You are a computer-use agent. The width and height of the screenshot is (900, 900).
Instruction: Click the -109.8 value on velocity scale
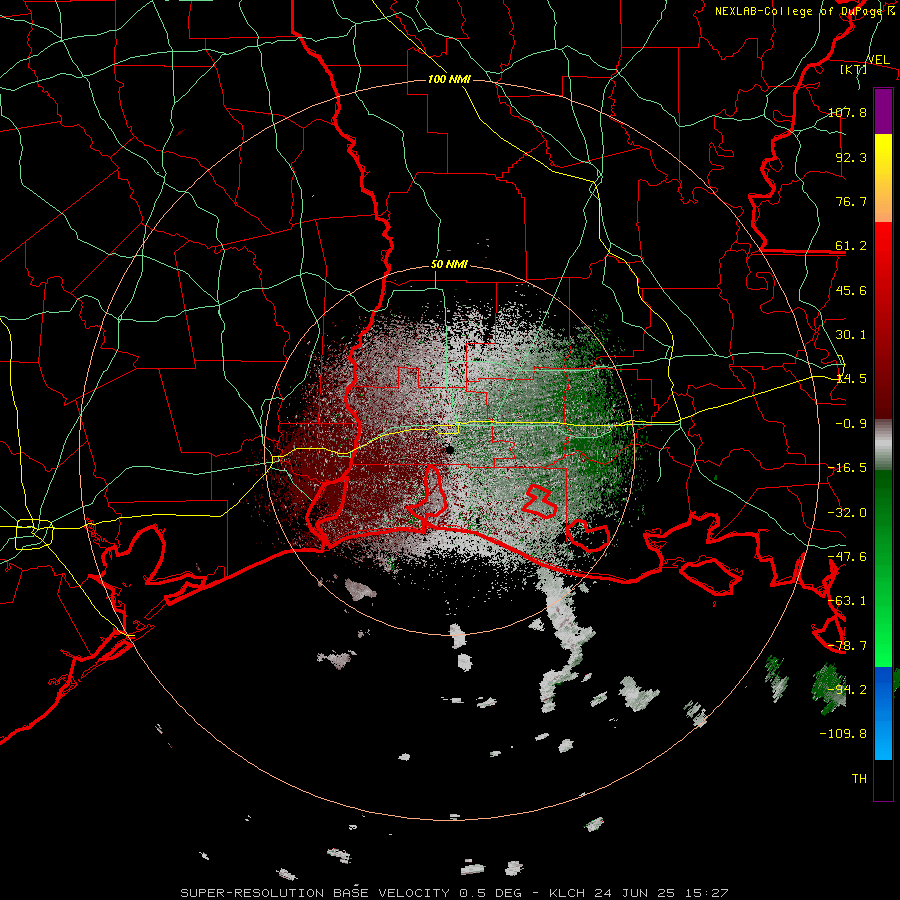click(843, 734)
